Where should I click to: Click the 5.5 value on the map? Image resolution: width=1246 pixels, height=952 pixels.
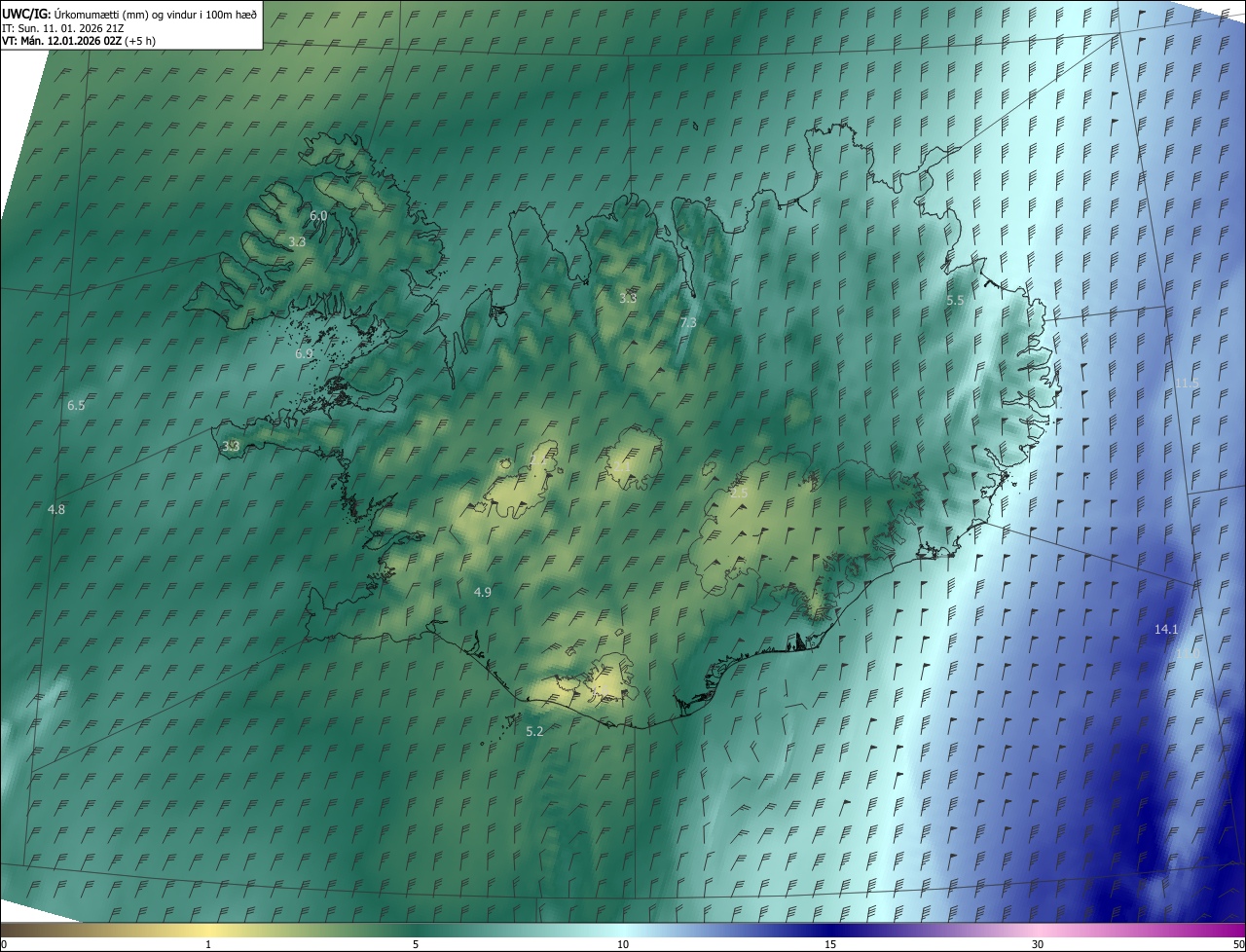tap(955, 301)
